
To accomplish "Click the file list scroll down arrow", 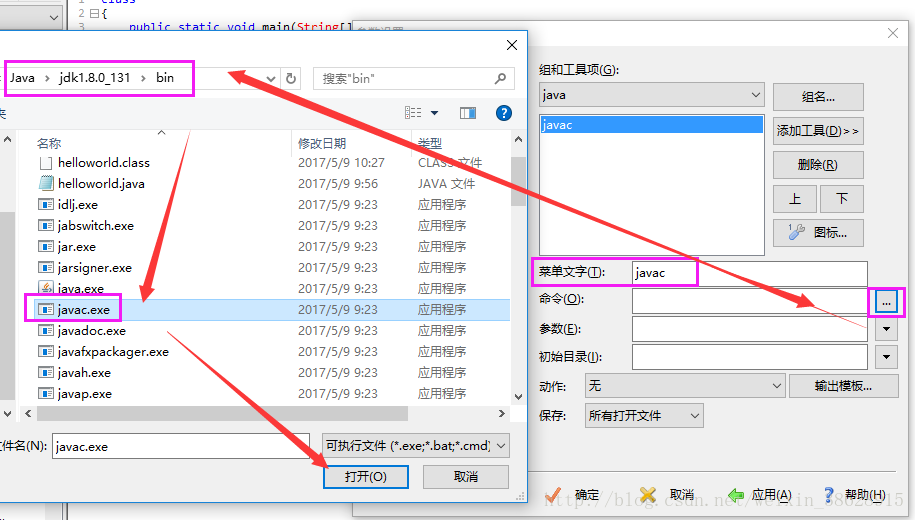I will pyautogui.click(x=518, y=397).
